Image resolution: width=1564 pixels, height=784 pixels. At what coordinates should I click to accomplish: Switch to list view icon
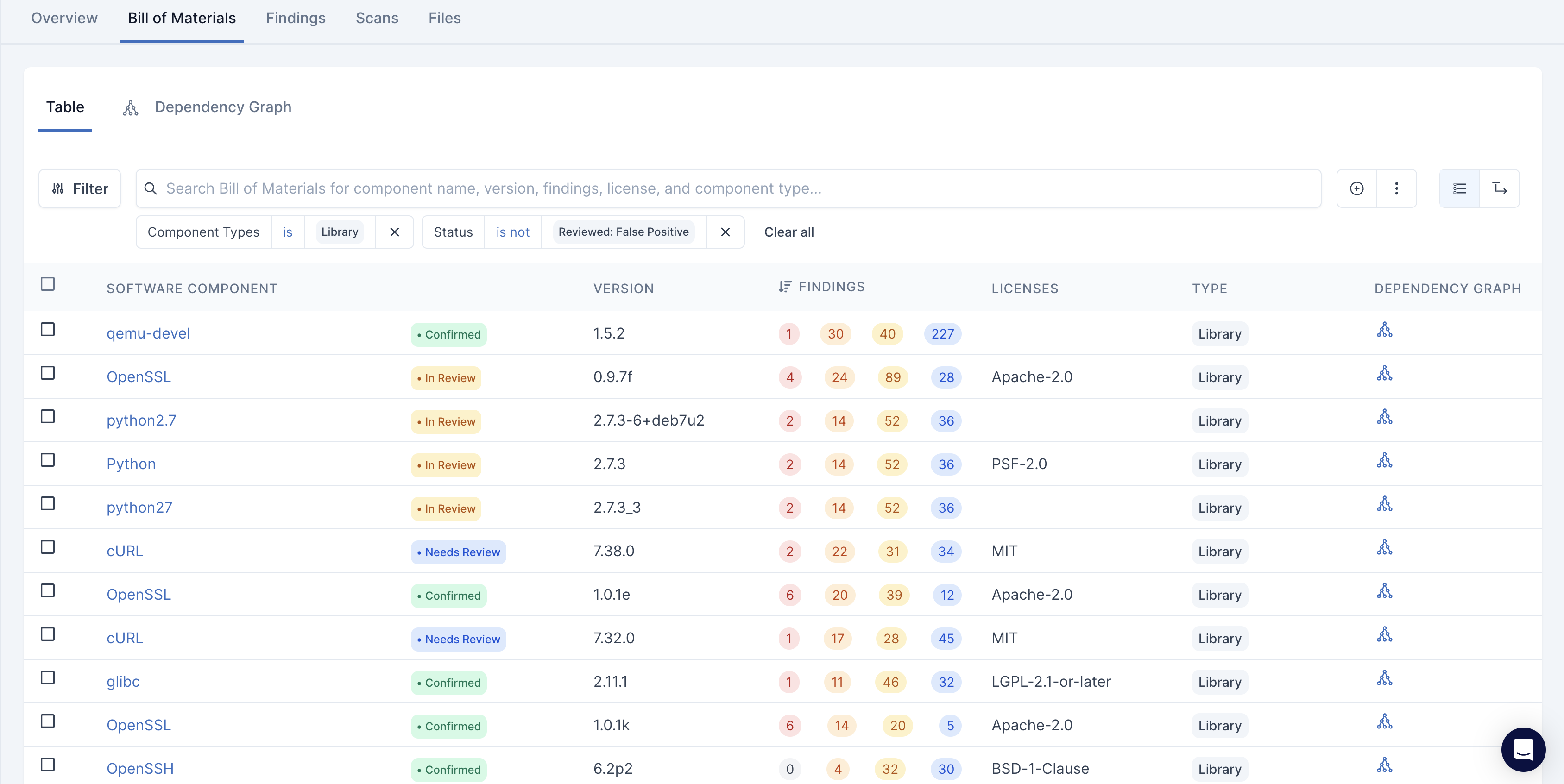tap(1460, 189)
